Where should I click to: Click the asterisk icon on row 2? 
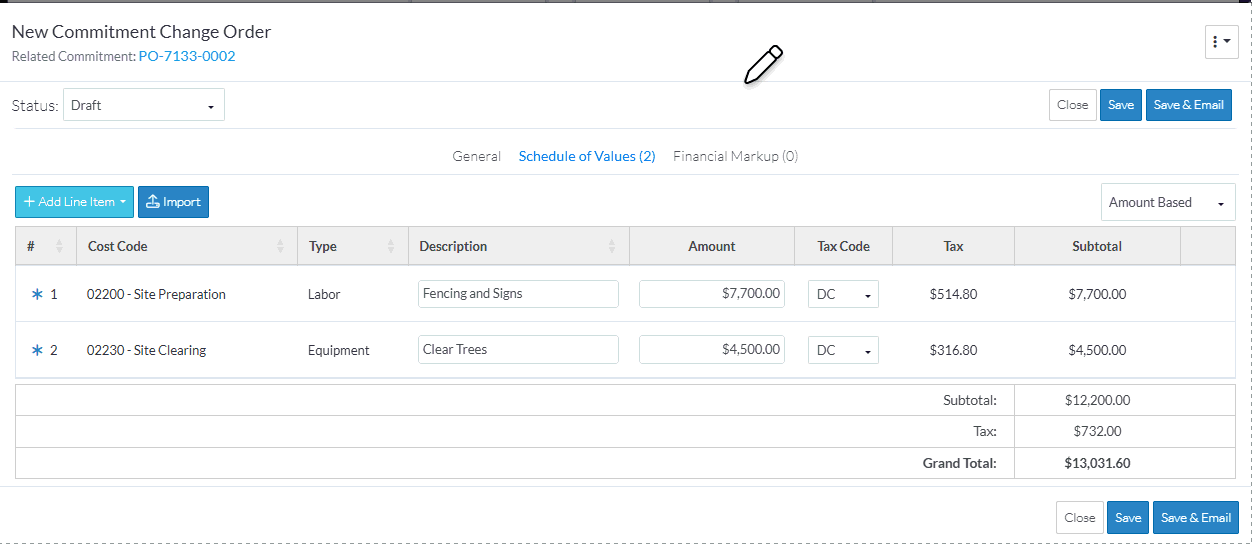(37, 351)
